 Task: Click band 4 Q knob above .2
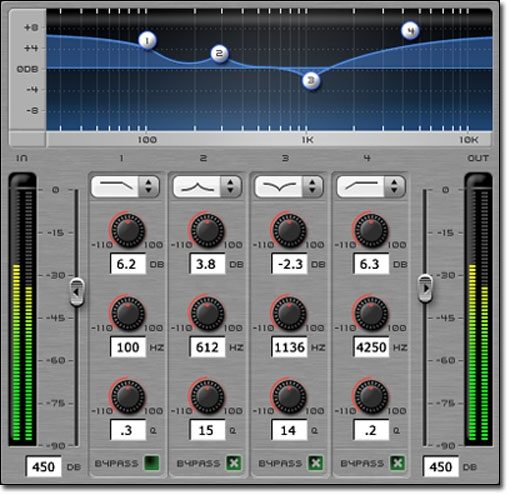pyautogui.click(x=371, y=397)
